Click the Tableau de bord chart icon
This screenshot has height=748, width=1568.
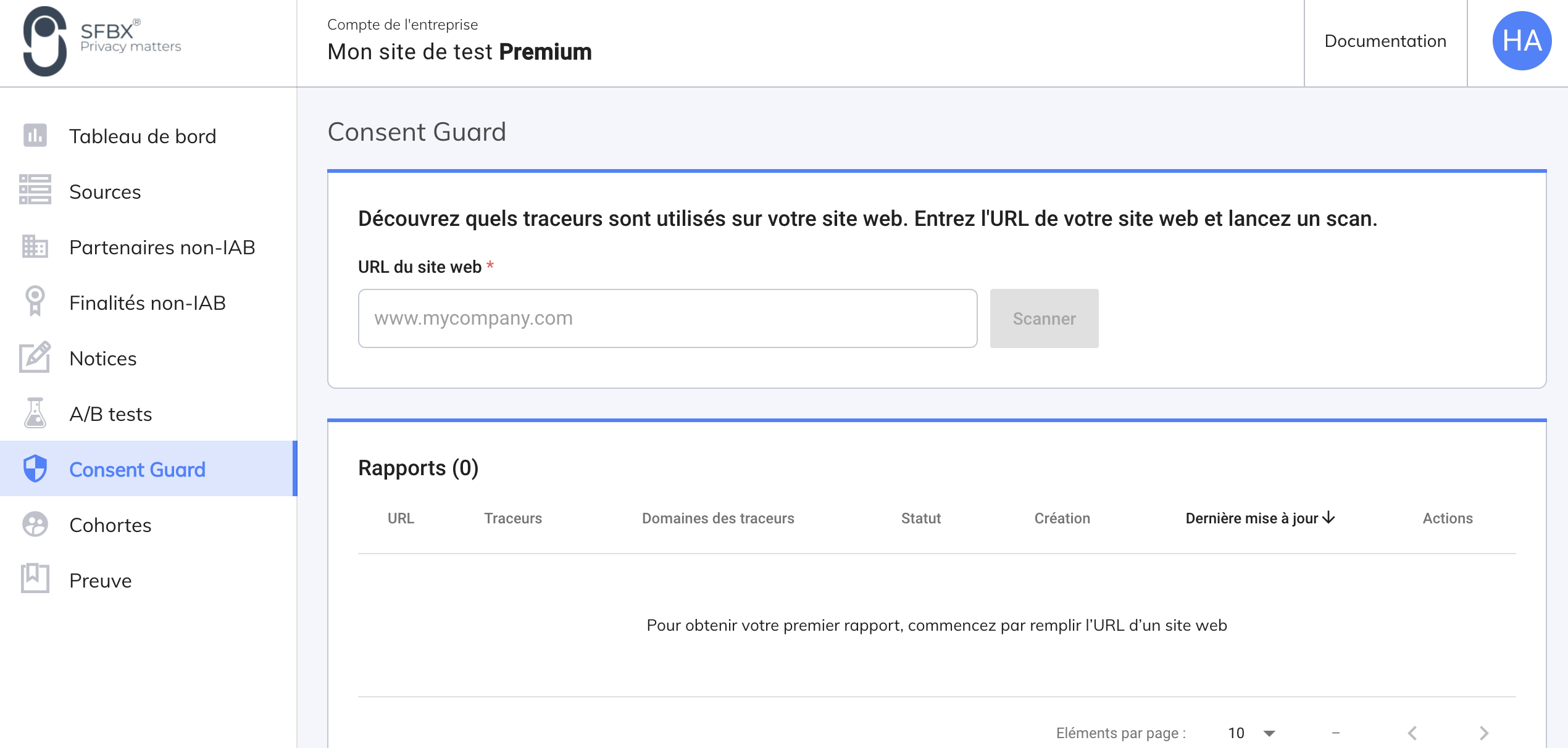tap(35, 136)
